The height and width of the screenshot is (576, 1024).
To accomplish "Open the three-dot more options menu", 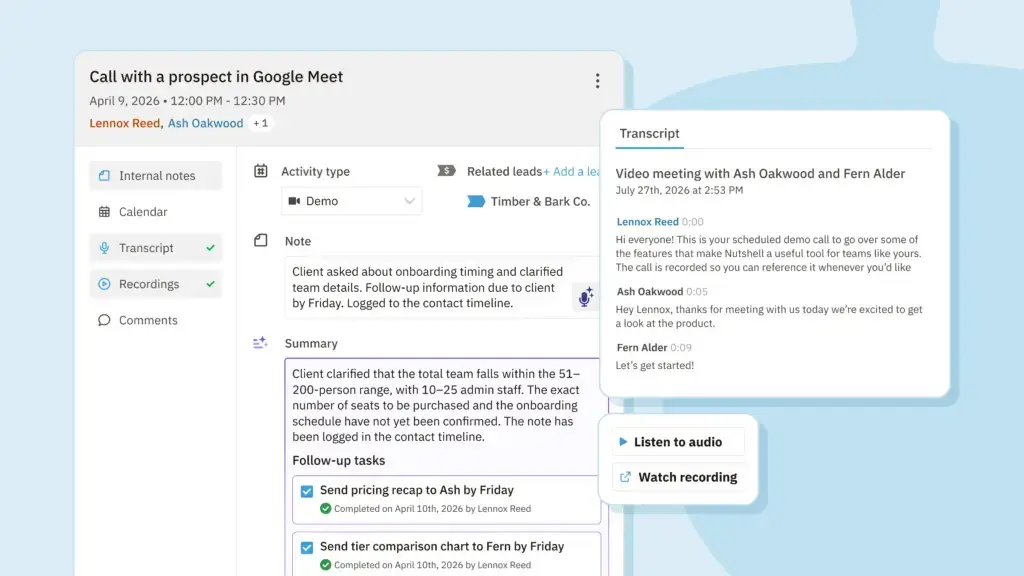I will point(597,81).
